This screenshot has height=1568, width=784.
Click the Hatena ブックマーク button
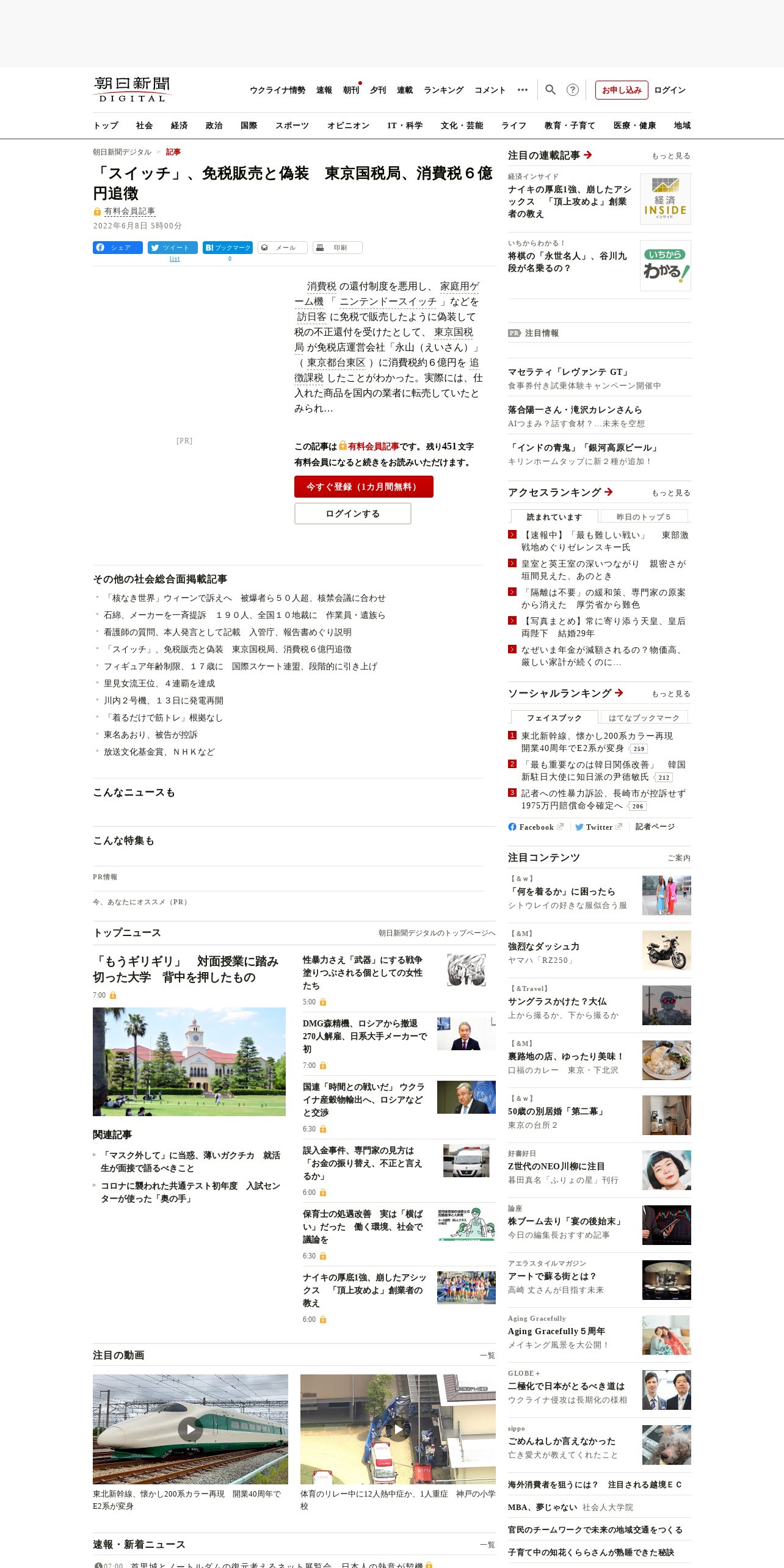228,247
